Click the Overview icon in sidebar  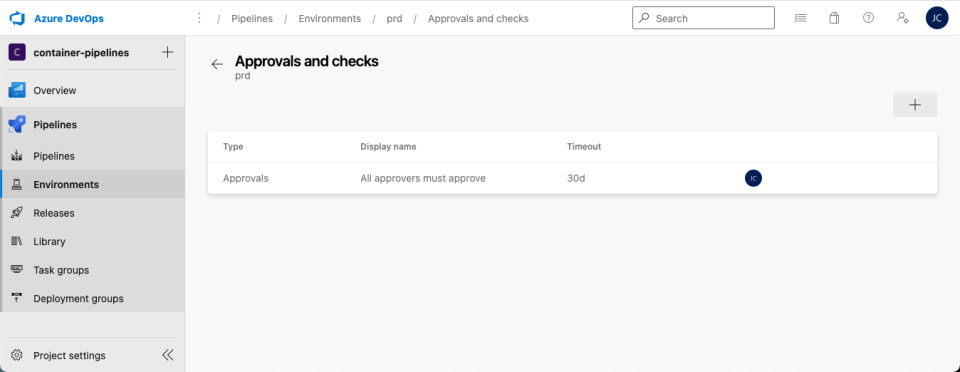pyautogui.click(x=17, y=91)
